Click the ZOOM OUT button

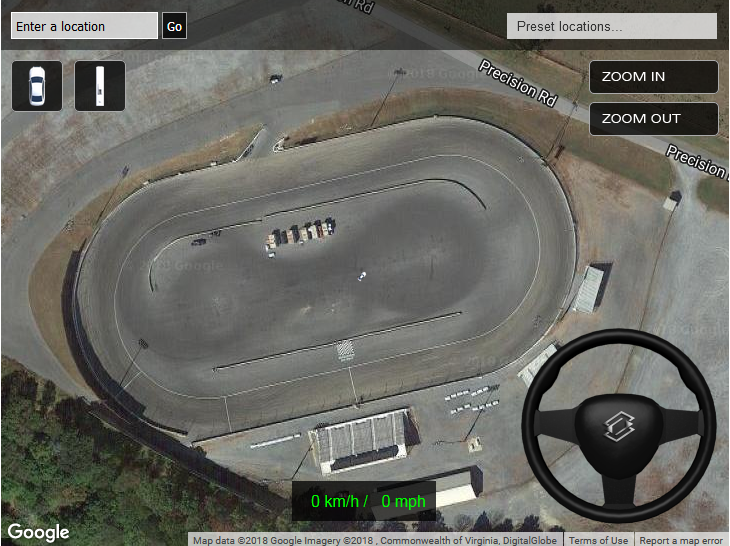click(x=654, y=119)
